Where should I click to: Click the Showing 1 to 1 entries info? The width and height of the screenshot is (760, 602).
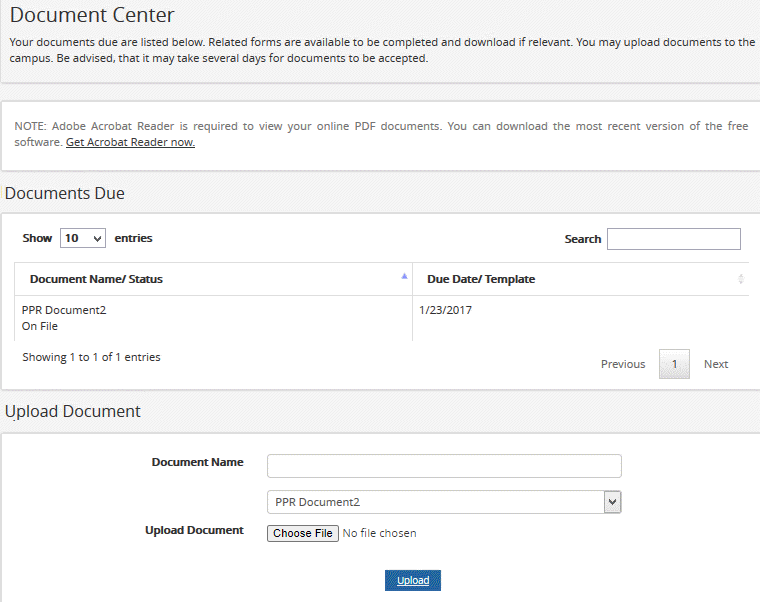click(91, 357)
